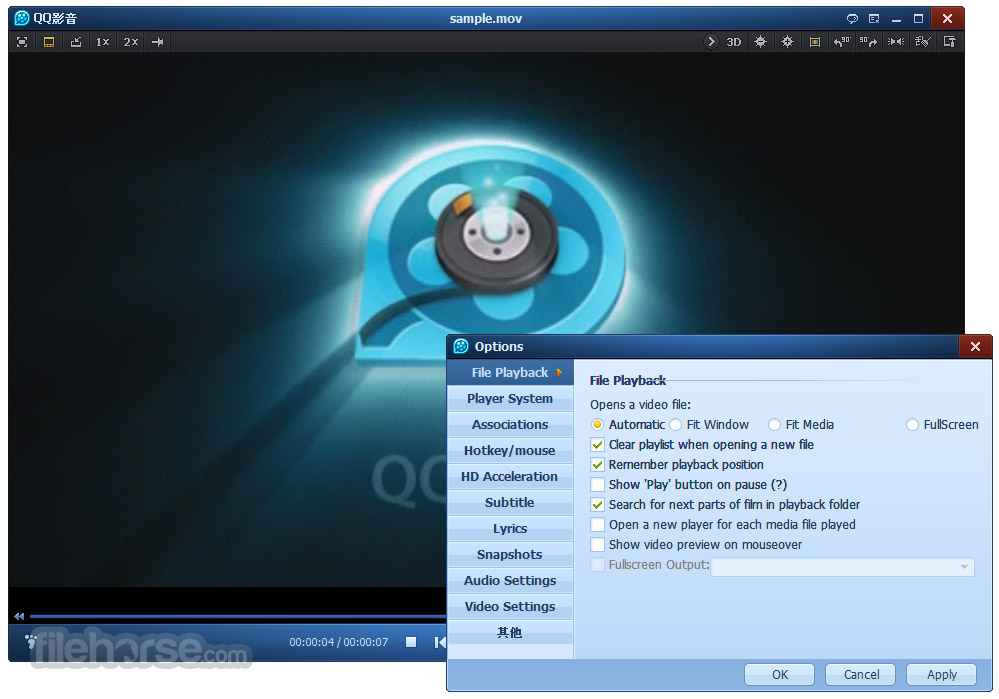The height and width of the screenshot is (699, 999).
Task: Set video size to 2x
Action: click(131, 42)
